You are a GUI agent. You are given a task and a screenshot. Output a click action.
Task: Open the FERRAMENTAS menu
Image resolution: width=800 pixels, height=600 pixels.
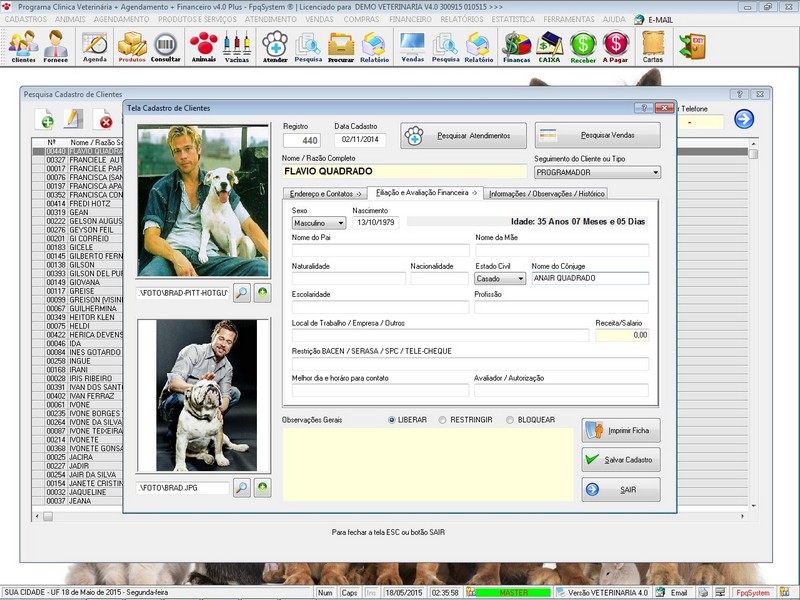569,19
